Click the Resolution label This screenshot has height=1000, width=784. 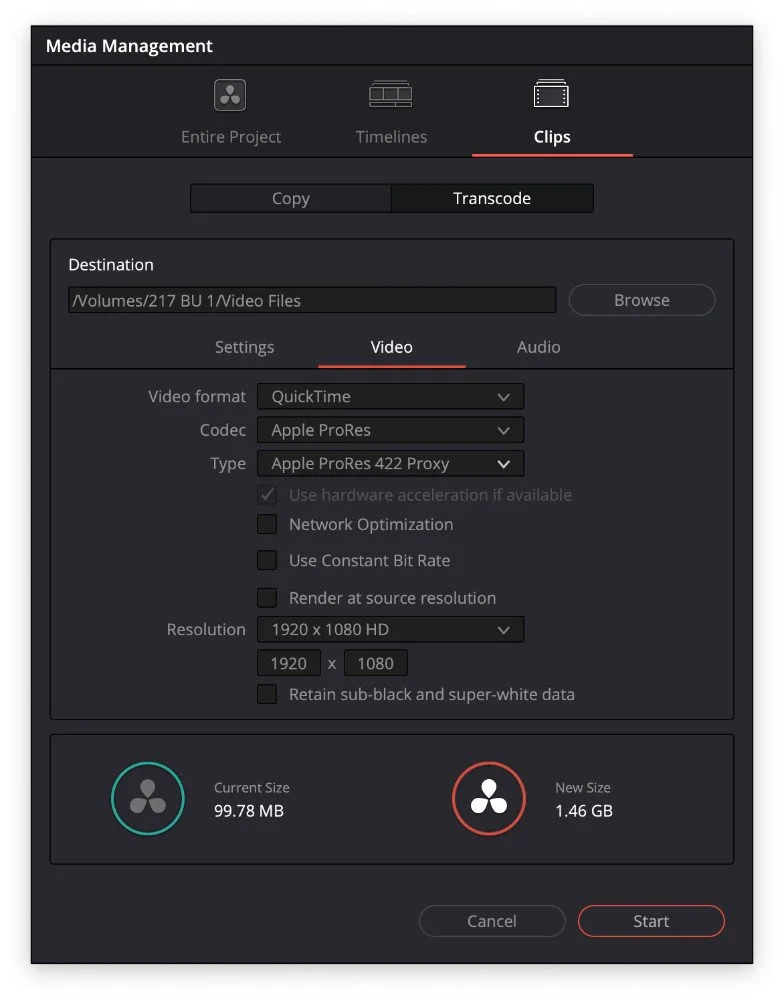click(x=206, y=629)
